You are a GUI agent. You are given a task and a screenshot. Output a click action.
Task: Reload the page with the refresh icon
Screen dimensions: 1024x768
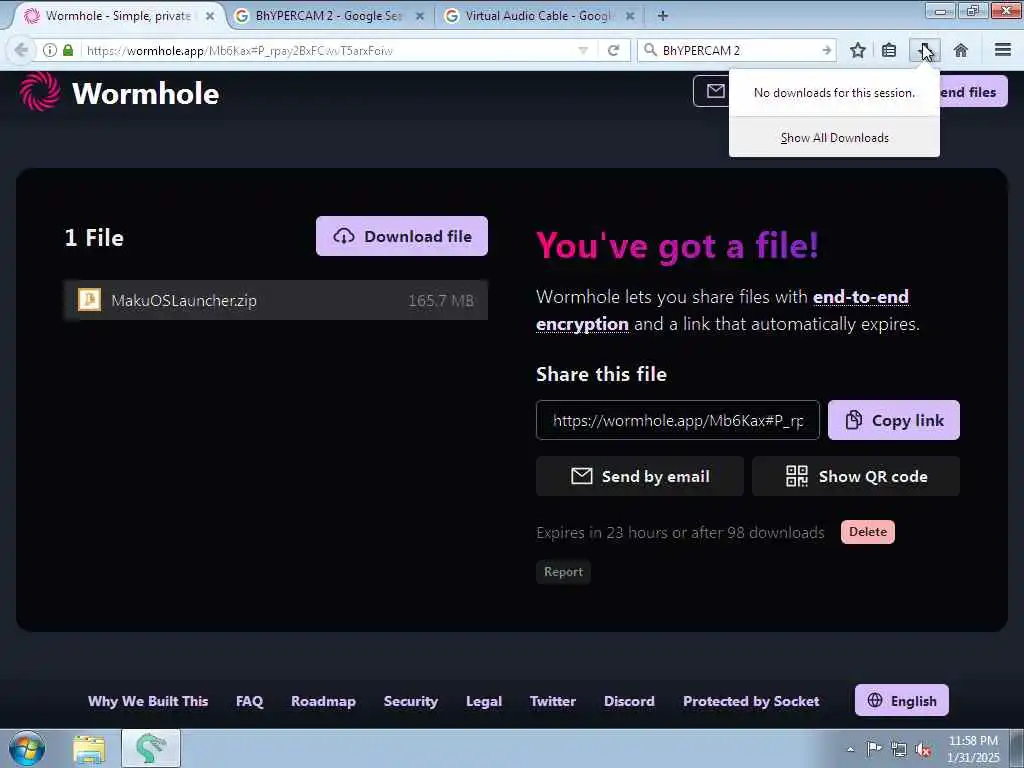[613, 50]
